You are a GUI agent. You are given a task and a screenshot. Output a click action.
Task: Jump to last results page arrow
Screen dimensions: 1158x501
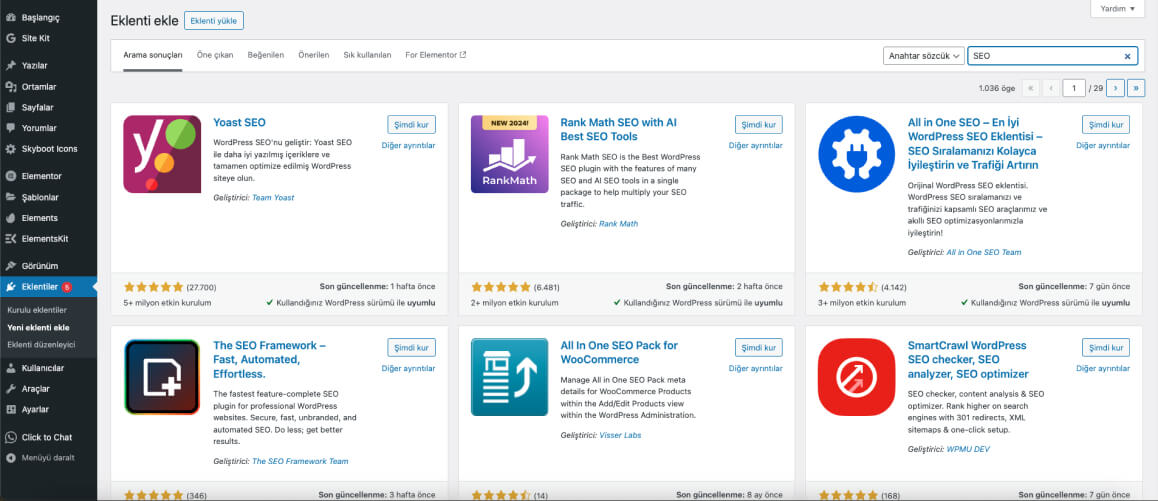pos(1136,88)
